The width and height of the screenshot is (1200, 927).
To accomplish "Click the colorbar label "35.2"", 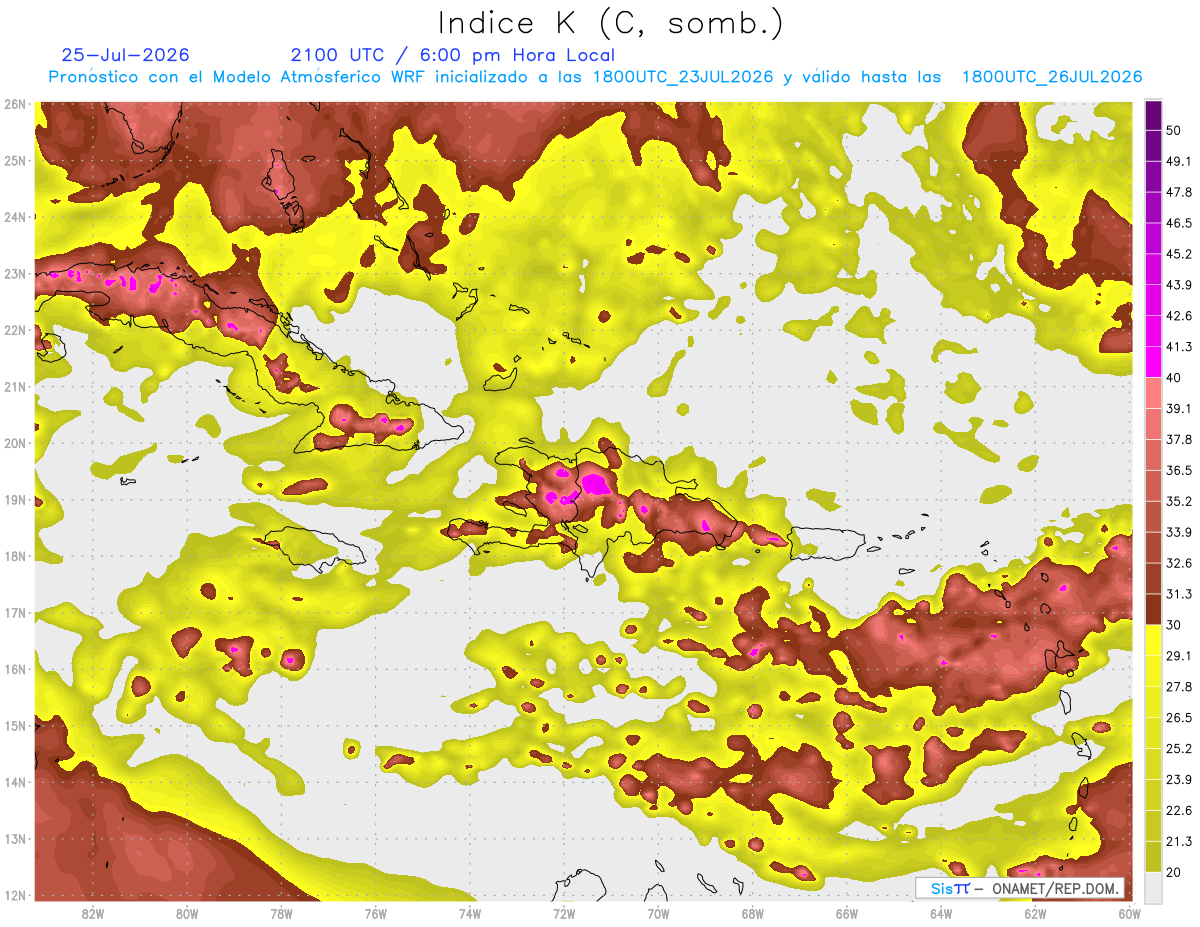I will 1179,501.
